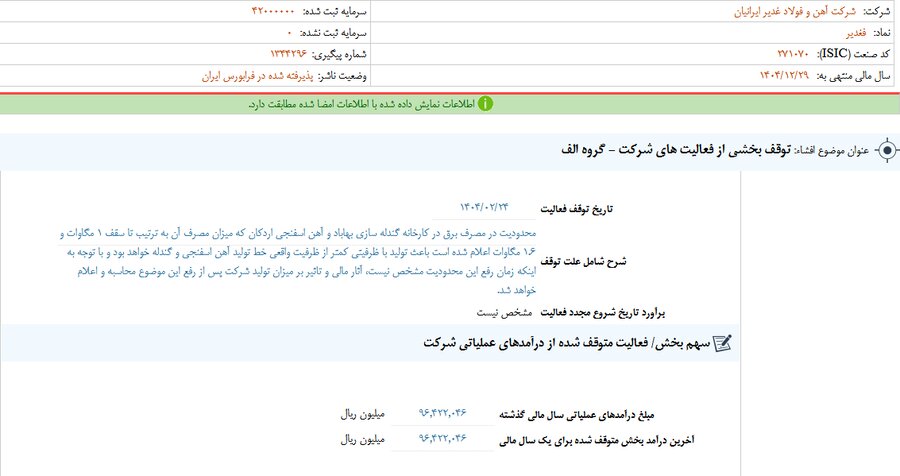Viewport: 900px width, 476px height.
Task: Click the label شرح شامل علت توقف
Action: tap(583, 261)
